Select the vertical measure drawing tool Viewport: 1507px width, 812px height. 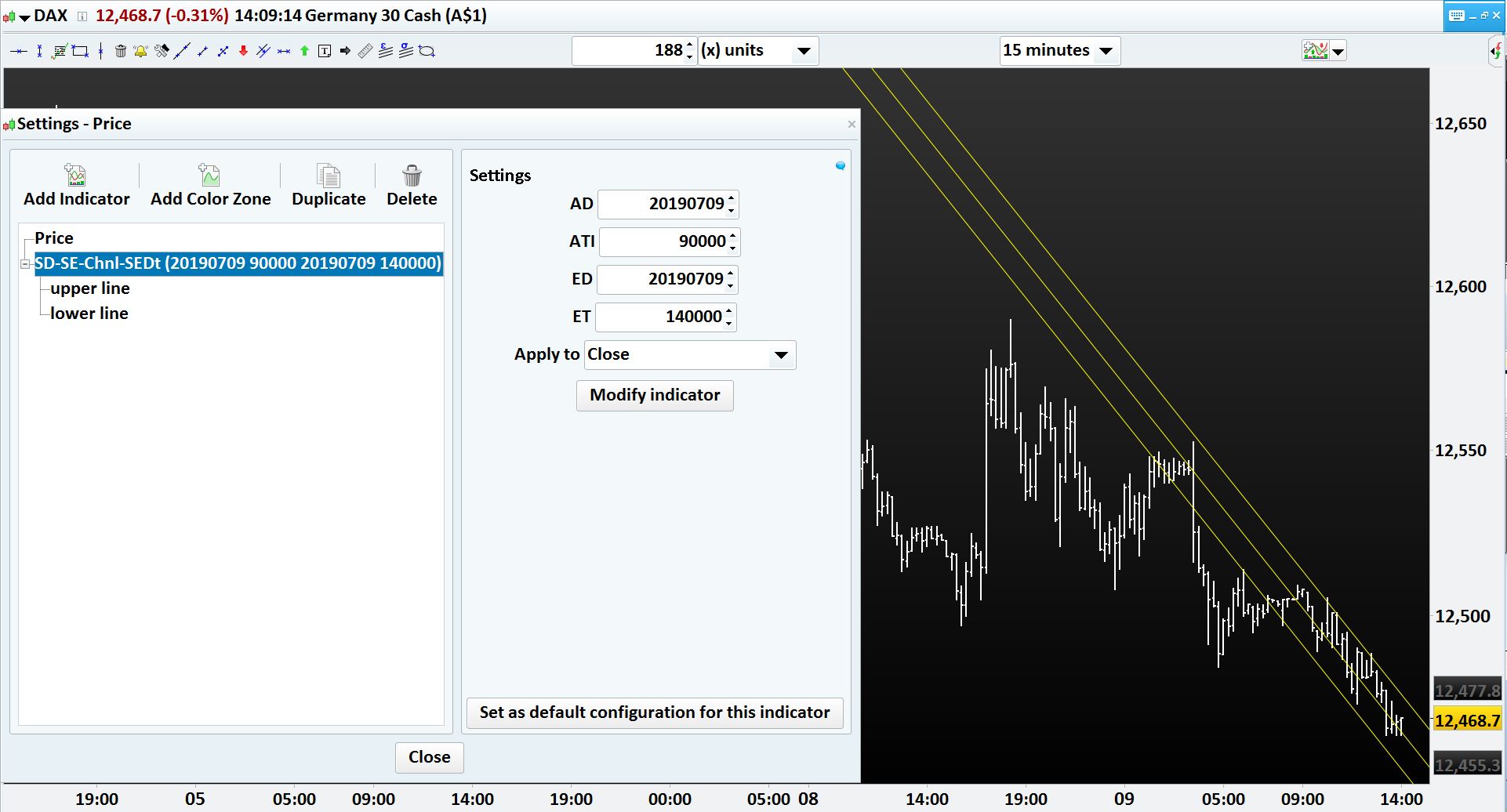coord(39,52)
